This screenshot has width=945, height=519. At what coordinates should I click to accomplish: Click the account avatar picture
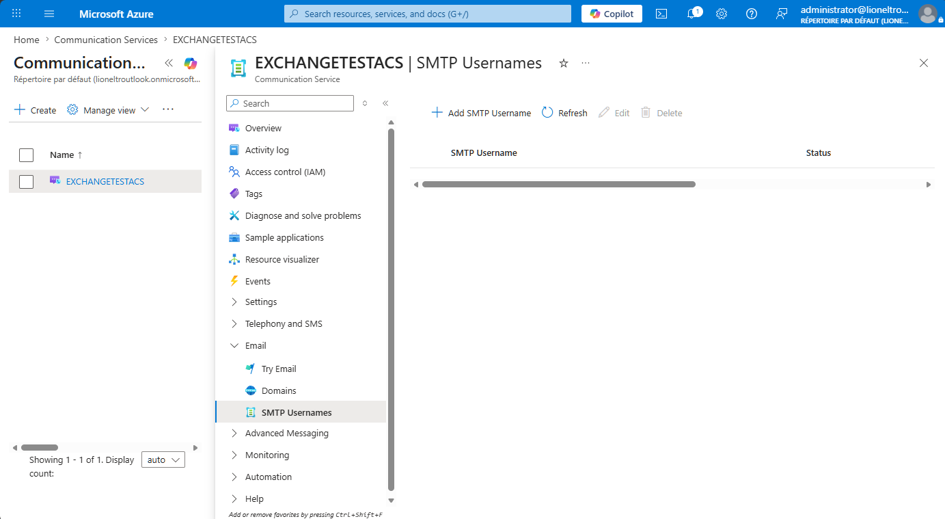[x=928, y=13]
